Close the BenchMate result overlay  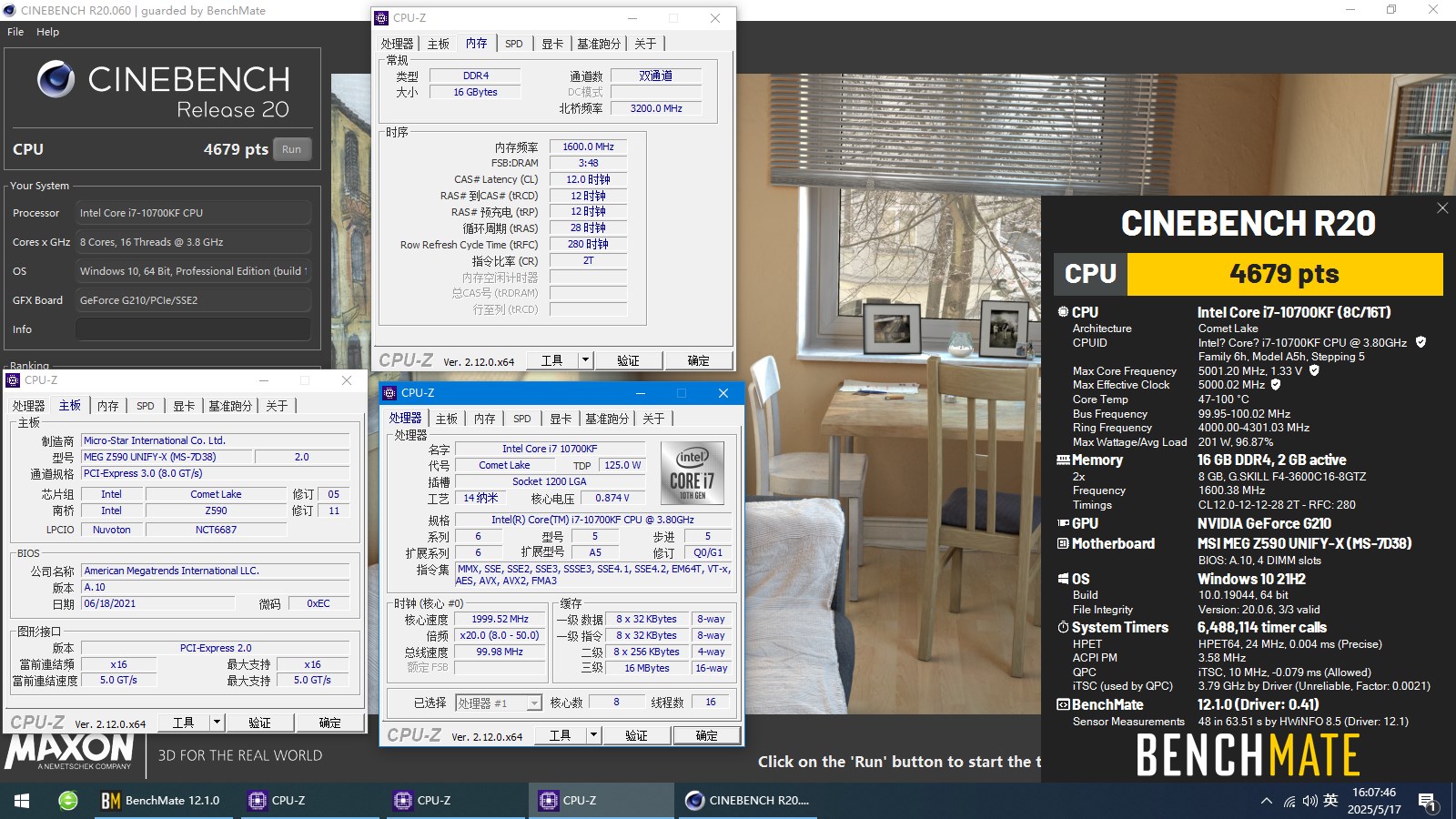1442,208
